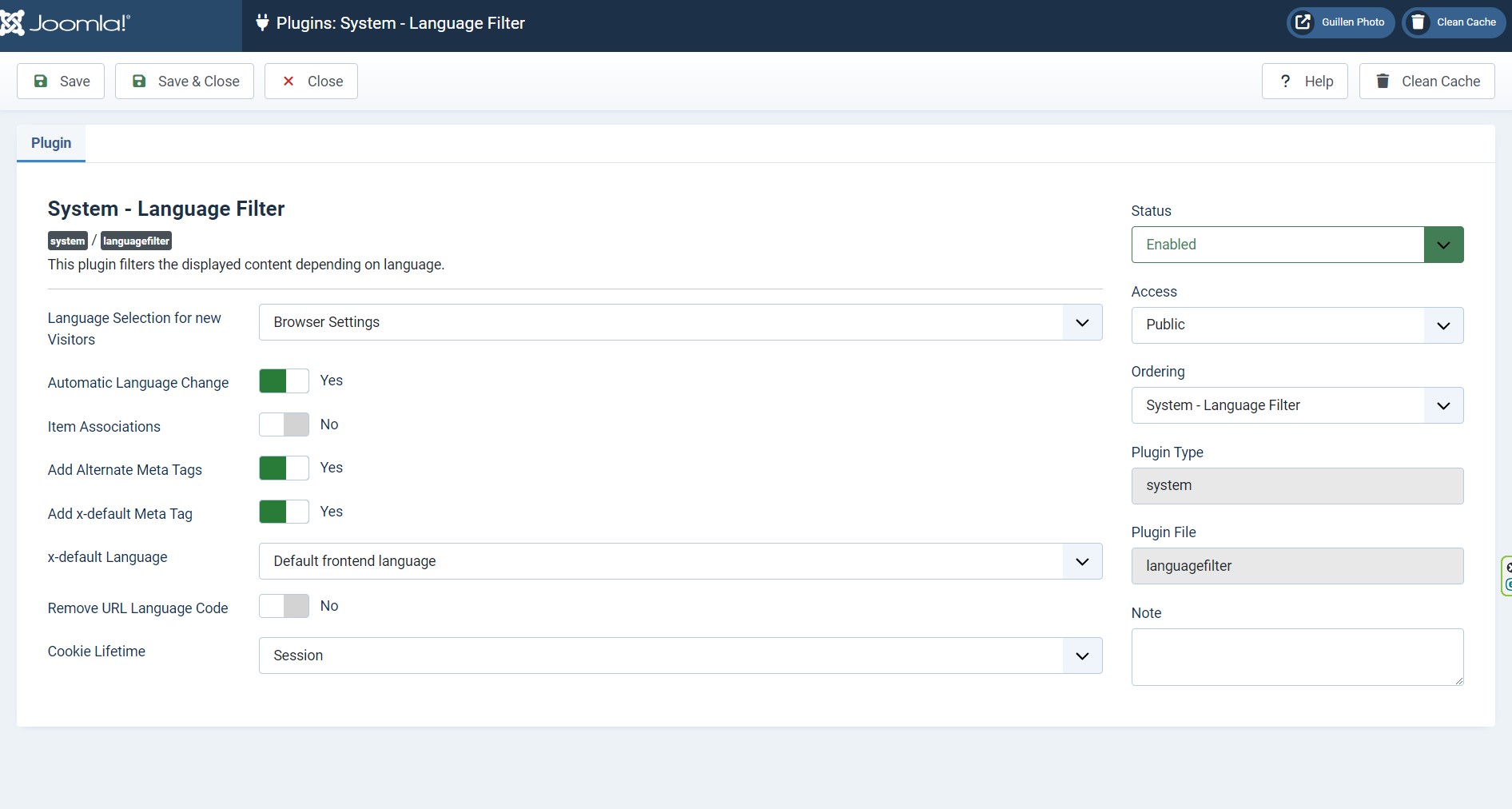Click the plug icon beside the Plugins title

click(x=262, y=23)
